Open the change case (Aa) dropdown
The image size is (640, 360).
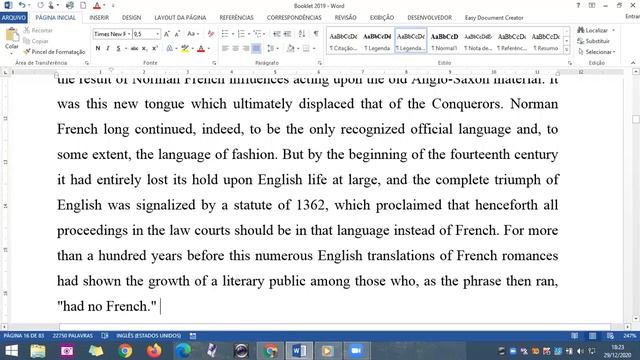[193, 34]
